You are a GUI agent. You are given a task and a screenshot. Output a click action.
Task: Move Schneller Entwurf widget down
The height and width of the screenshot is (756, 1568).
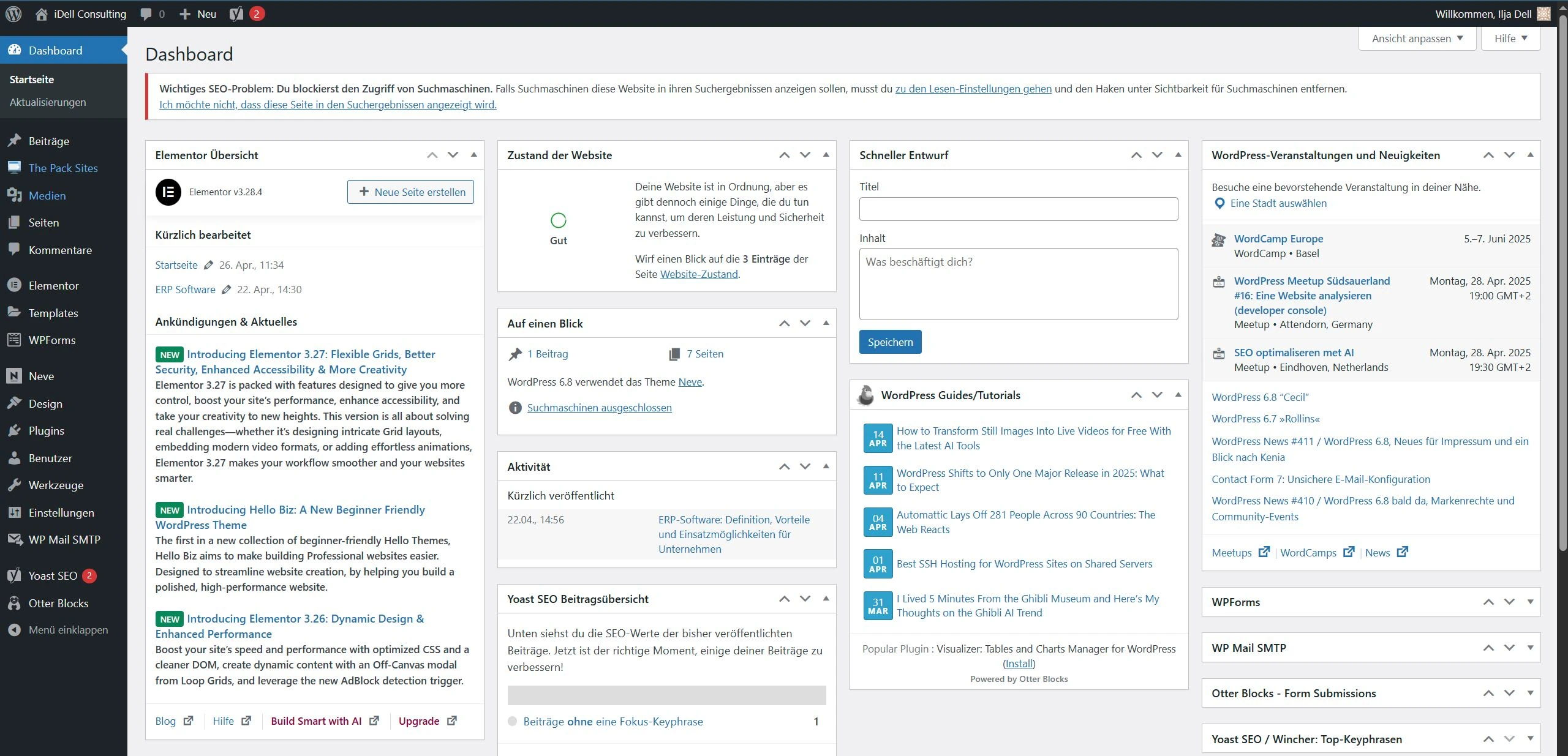[x=1157, y=155]
